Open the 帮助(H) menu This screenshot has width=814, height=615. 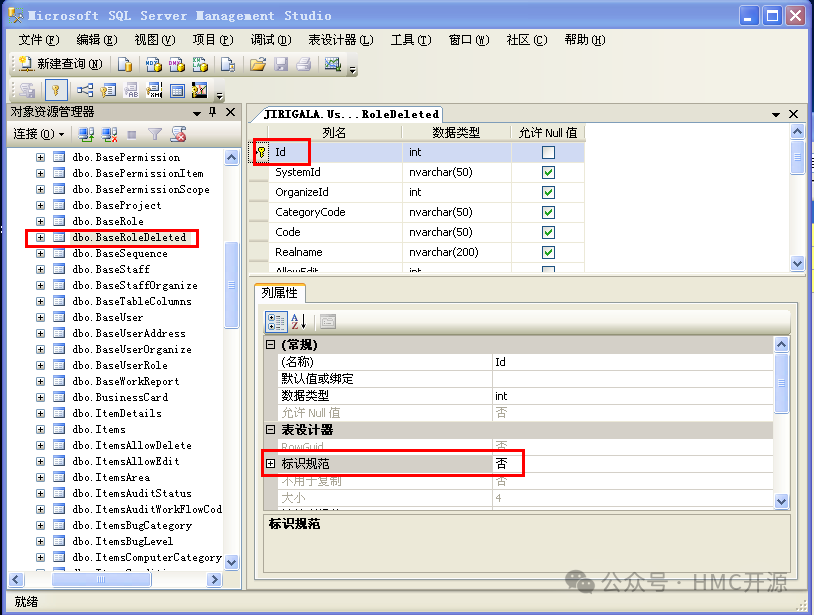[585, 40]
